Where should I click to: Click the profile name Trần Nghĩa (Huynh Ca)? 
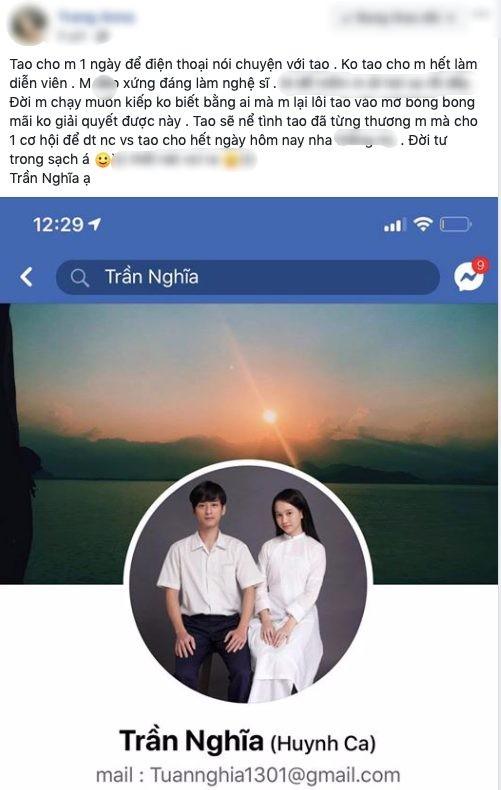coord(247,742)
